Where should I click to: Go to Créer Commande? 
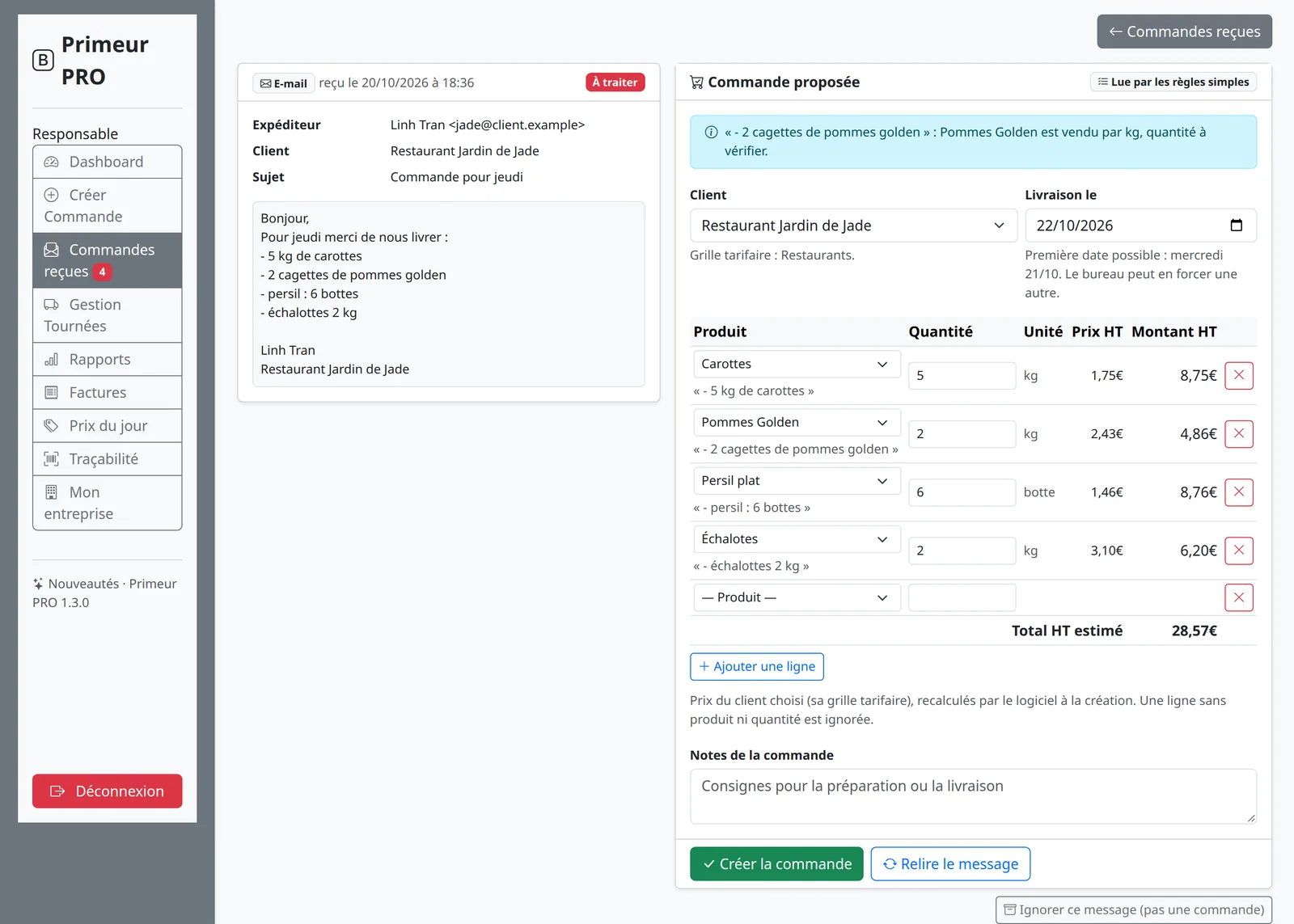(x=108, y=205)
